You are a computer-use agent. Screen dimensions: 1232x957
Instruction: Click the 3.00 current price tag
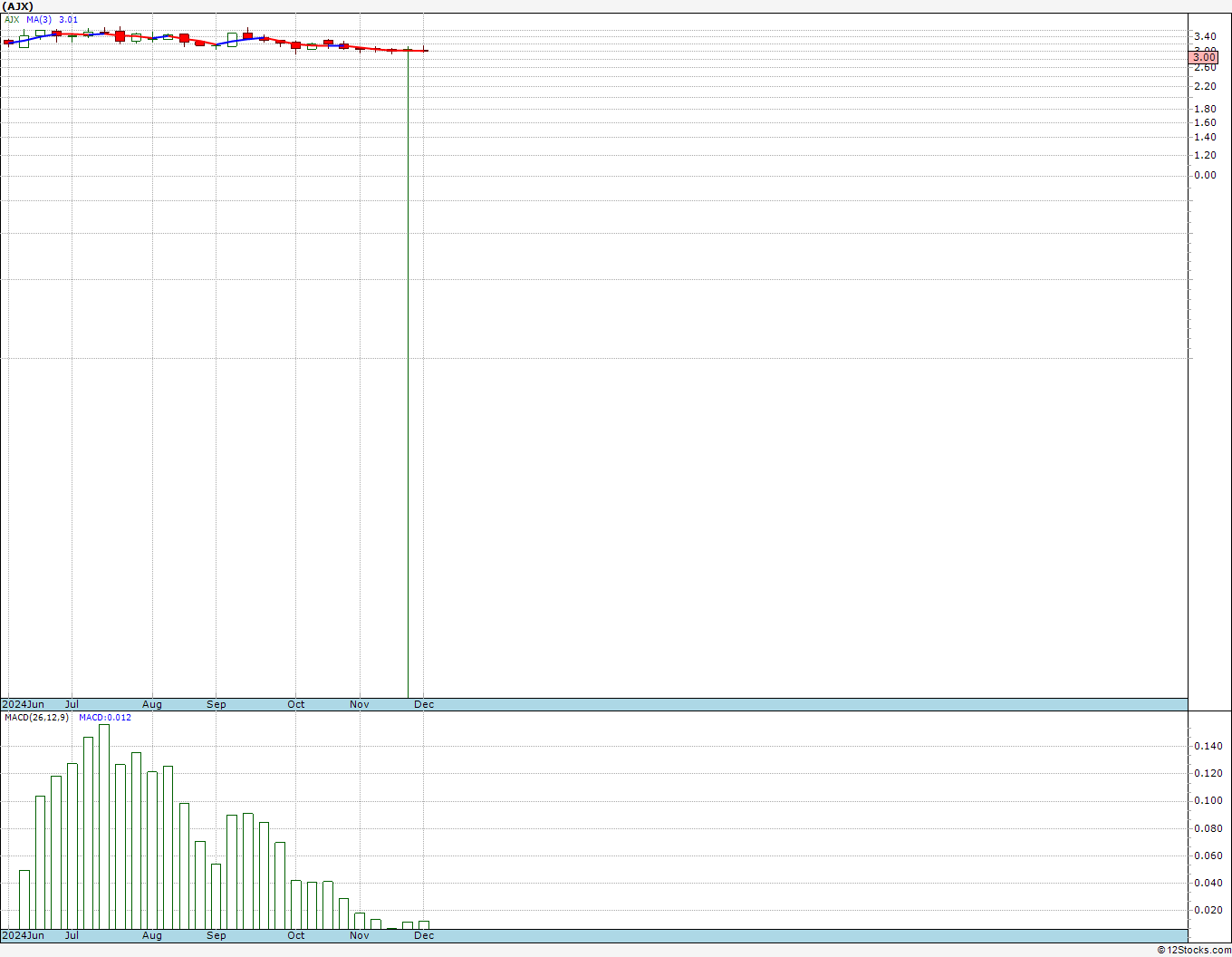pyautogui.click(x=1204, y=57)
